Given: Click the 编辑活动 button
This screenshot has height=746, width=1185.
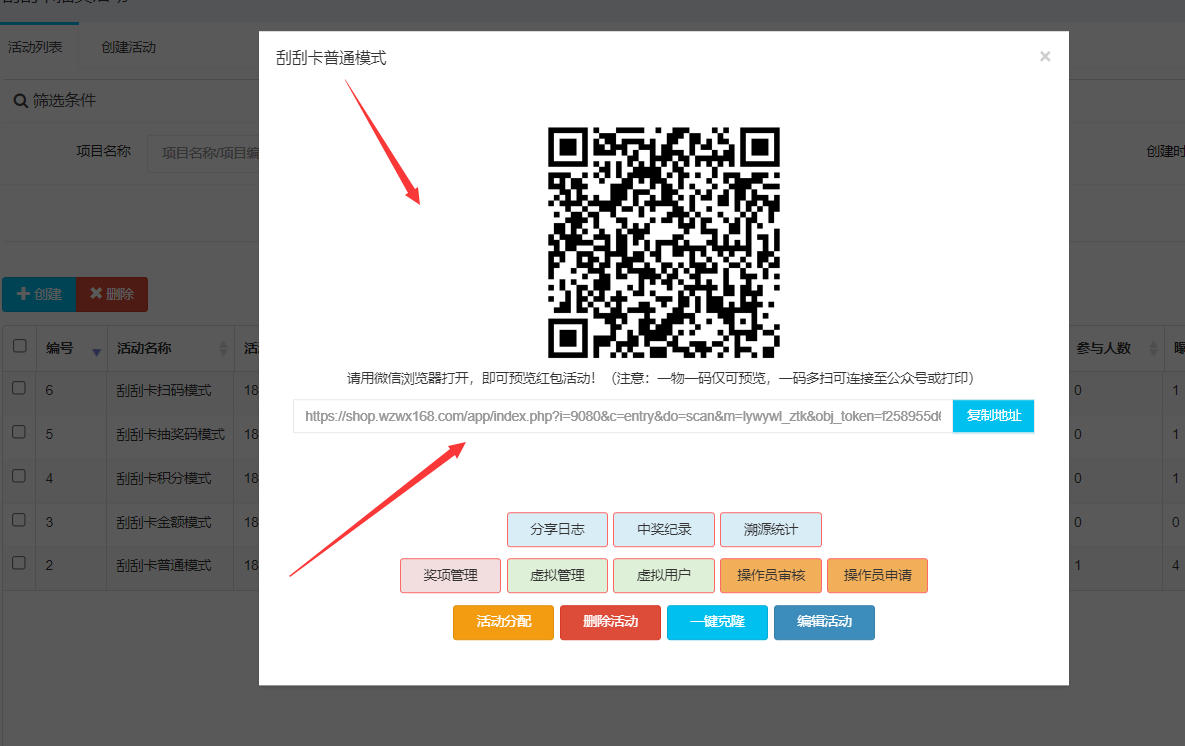Looking at the screenshot, I should [825, 622].
